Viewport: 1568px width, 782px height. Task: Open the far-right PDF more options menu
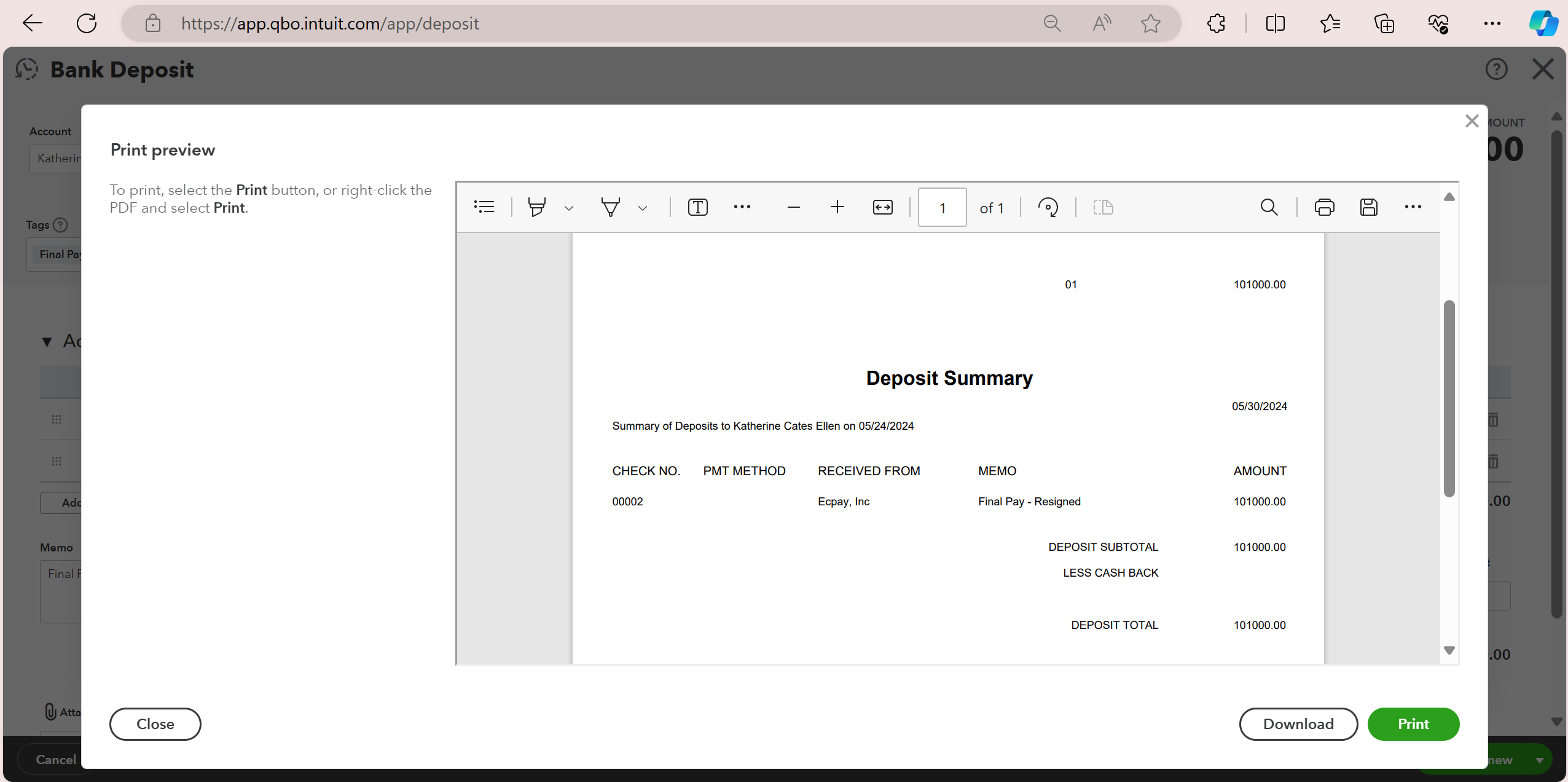pyautogui.click(x=1413, y=207)
